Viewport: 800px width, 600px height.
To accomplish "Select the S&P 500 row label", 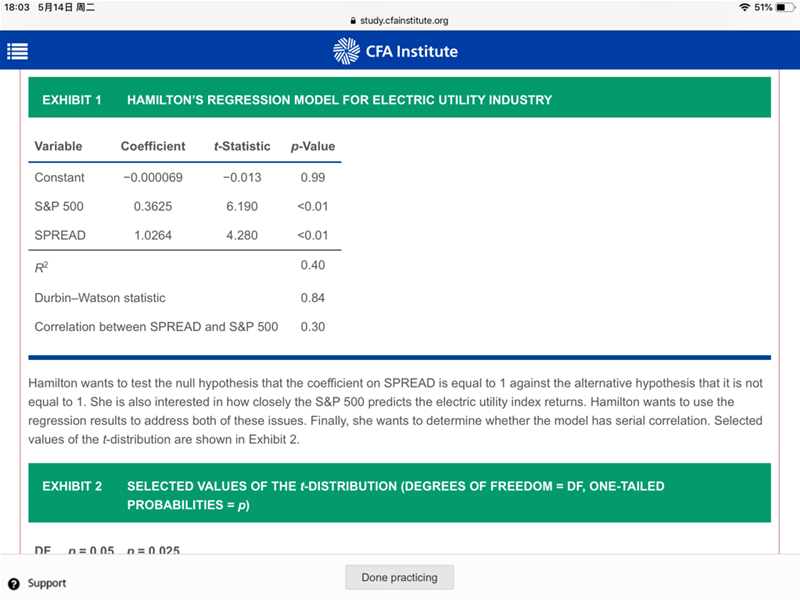I will coord(59,207).
